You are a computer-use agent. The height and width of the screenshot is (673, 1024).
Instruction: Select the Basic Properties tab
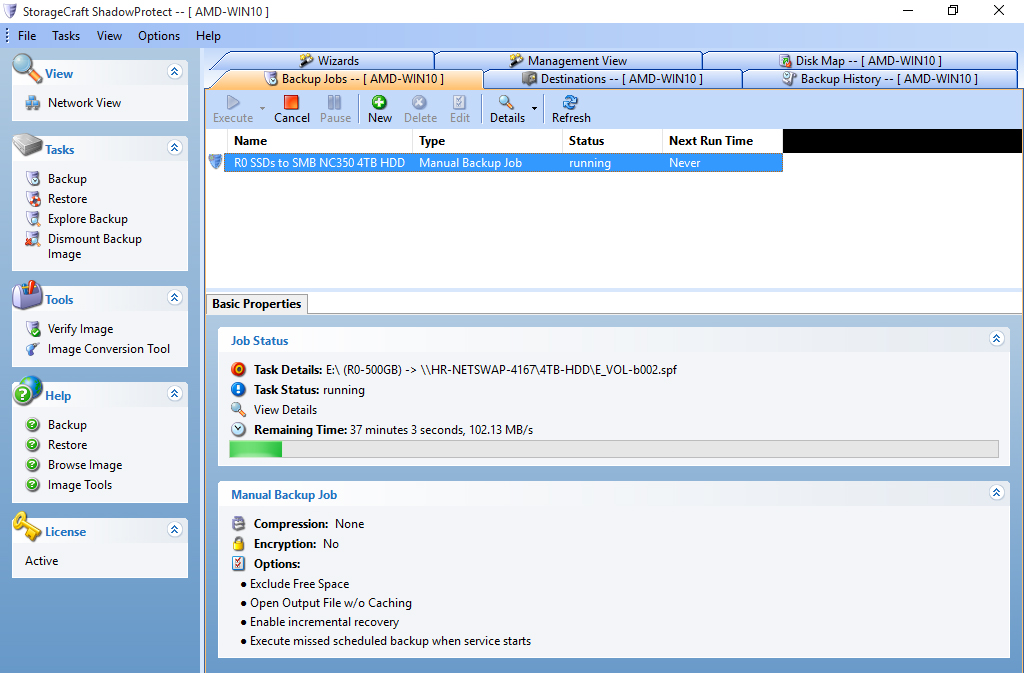coord(257,304)
